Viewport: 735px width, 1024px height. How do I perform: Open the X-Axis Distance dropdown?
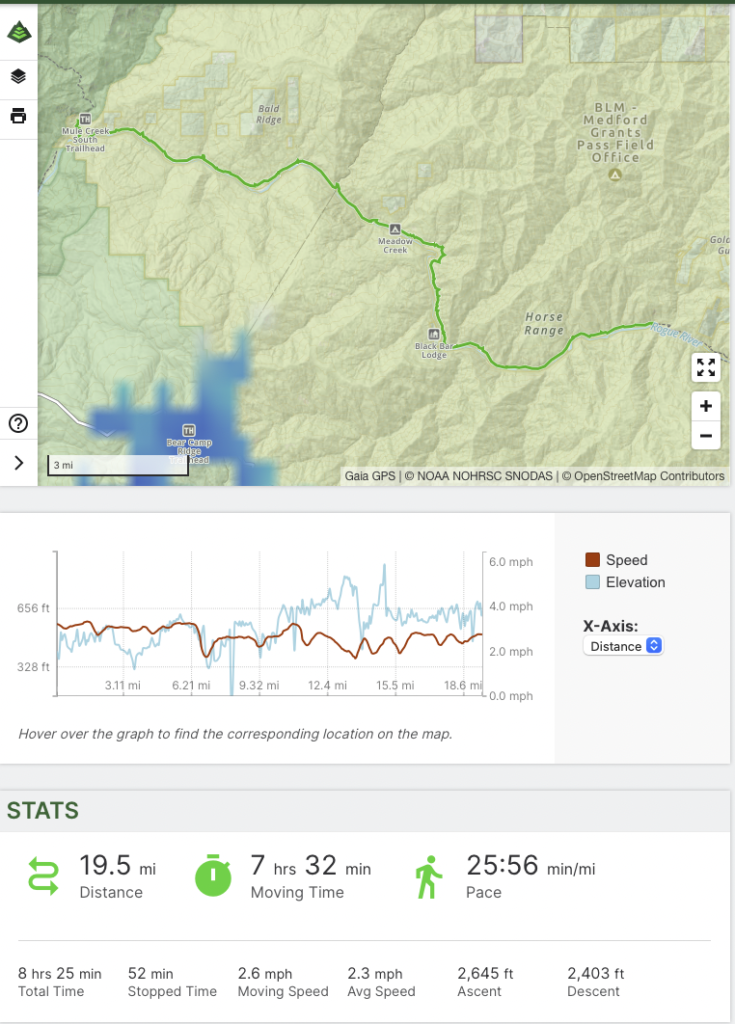tap(623, 646)
